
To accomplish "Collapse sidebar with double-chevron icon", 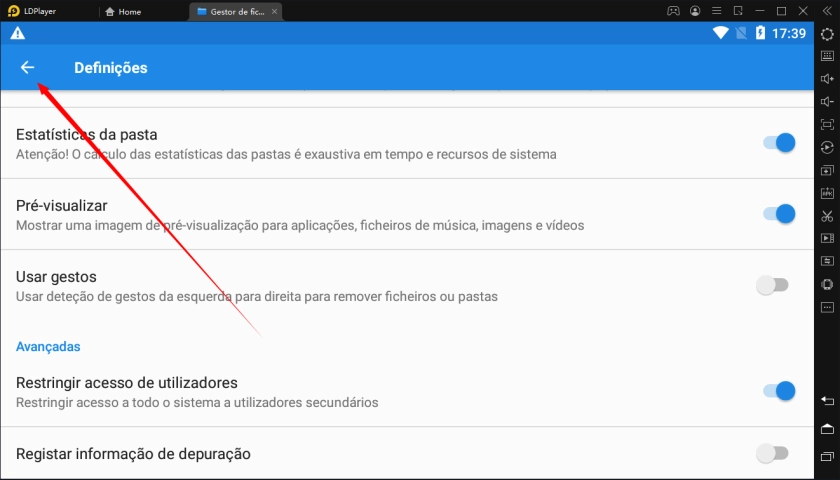I will [827, 11].
